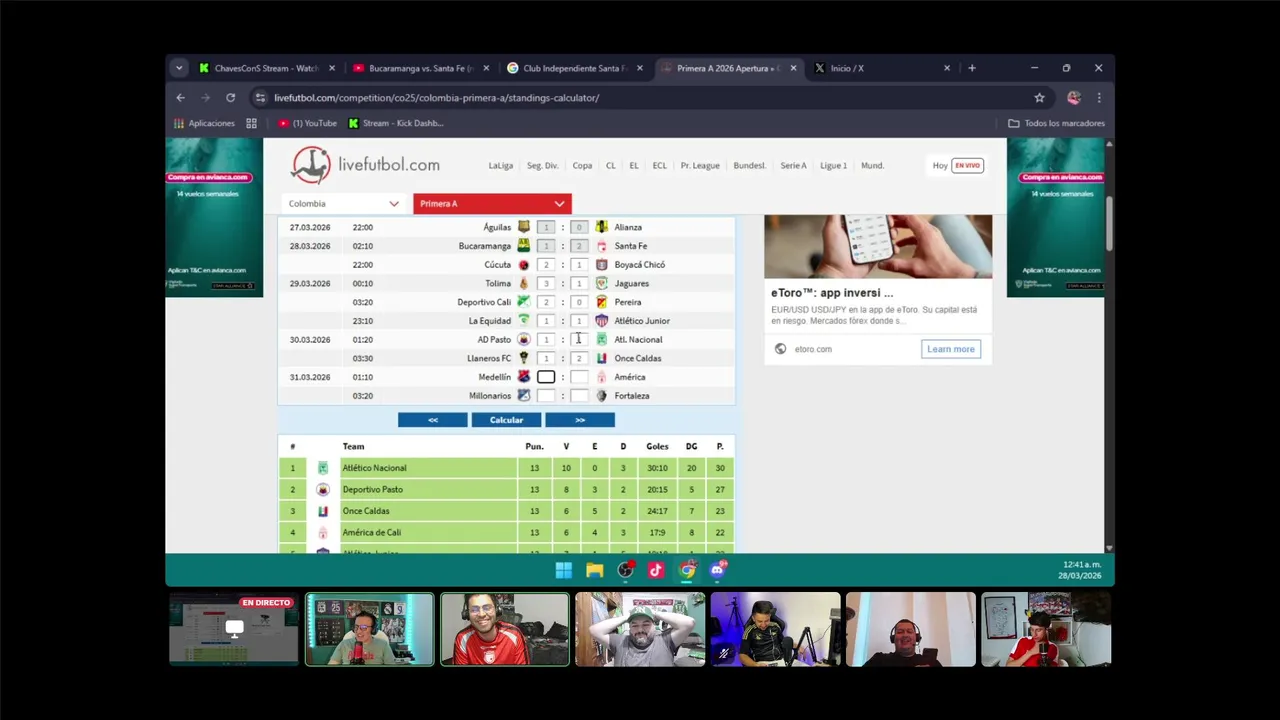Open the tab search chevron
Image resolution: width=1280 pixels, height=720 pixels.
pos(179,68)
